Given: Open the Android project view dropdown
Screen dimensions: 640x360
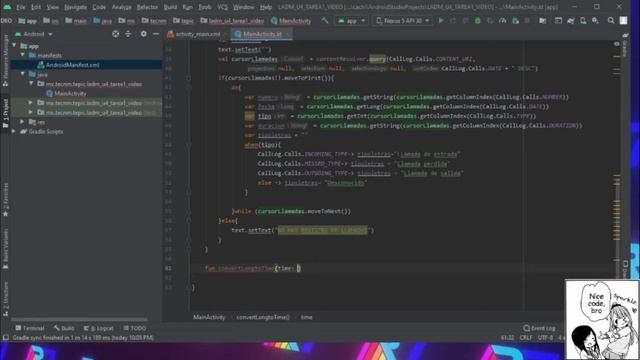Looking at the screenshot, I should [34, 34].
